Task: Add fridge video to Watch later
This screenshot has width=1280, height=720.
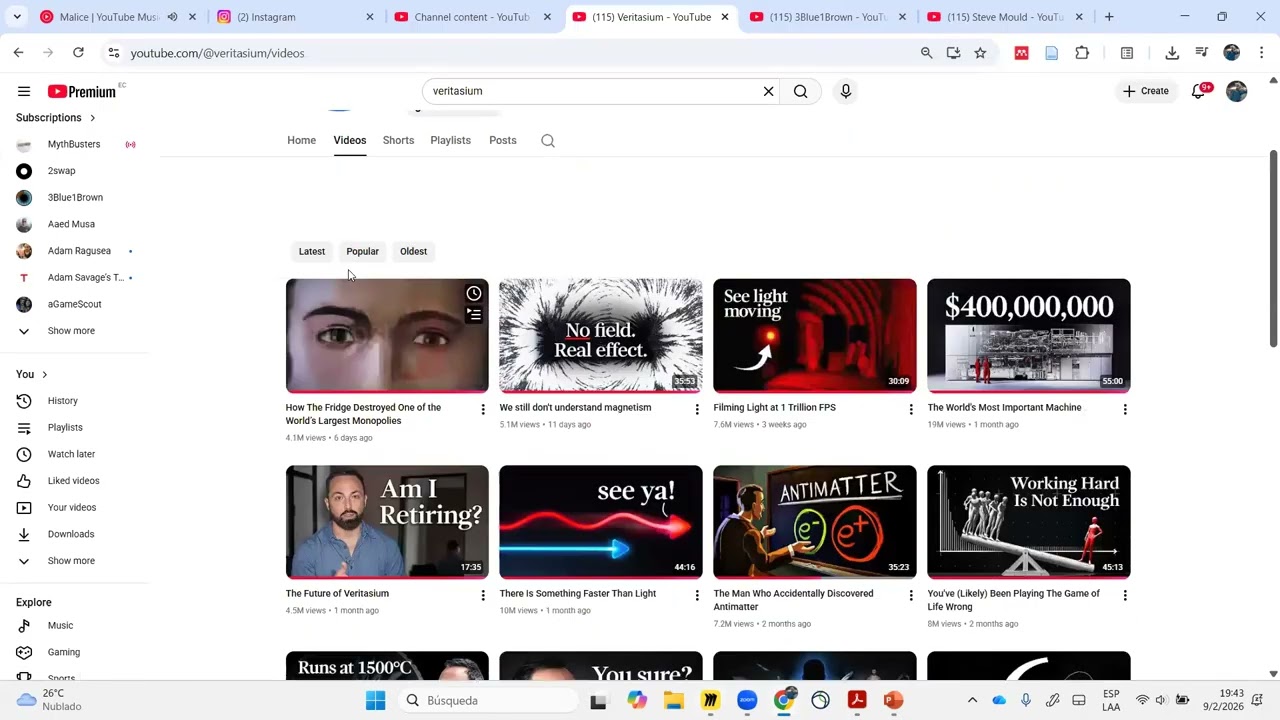Action: point(474,293)
